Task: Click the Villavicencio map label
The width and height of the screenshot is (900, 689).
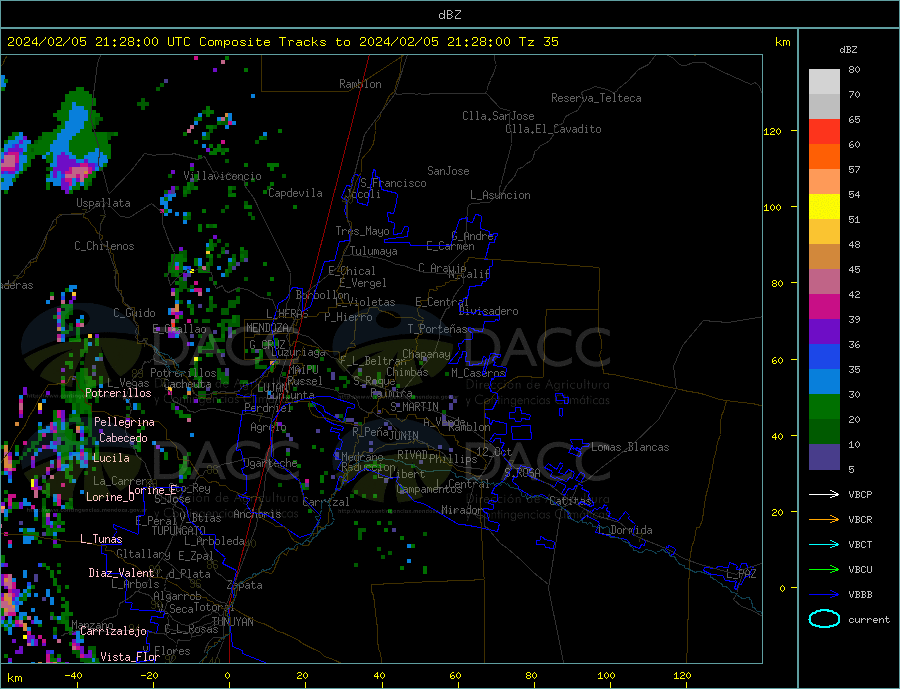Action: [x=222, y=176]
